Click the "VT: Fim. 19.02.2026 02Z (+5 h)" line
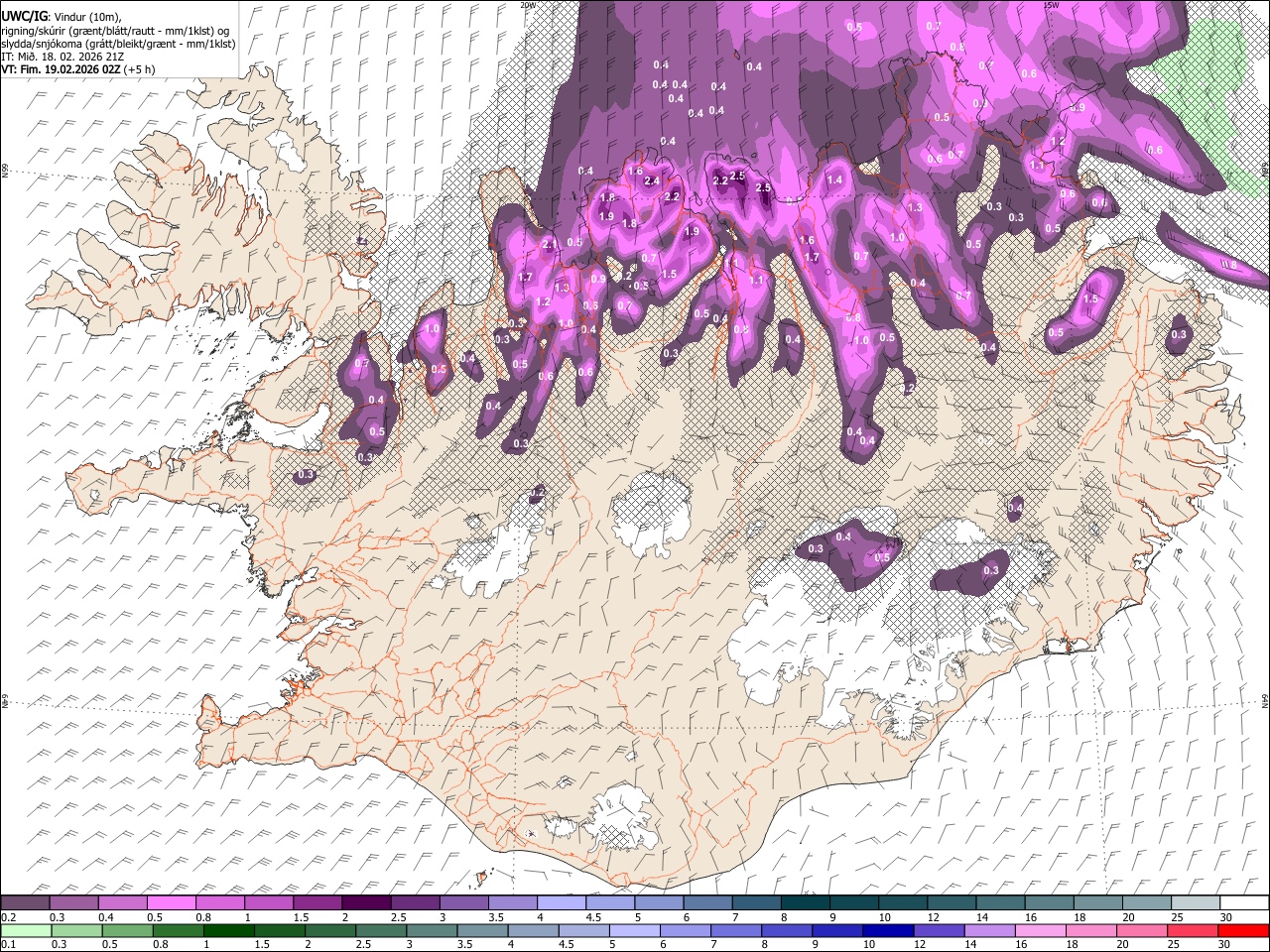1270x952 pixels. point(77,69)
